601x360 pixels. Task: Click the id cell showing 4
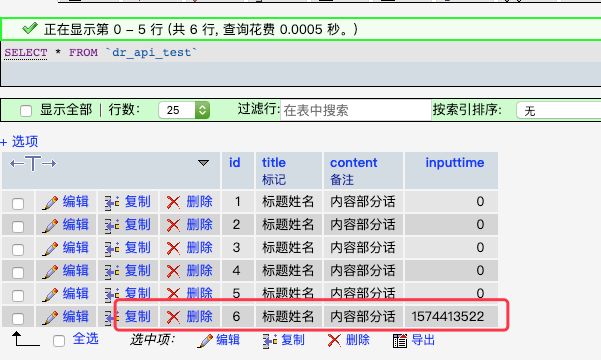(x=236, y=271)
